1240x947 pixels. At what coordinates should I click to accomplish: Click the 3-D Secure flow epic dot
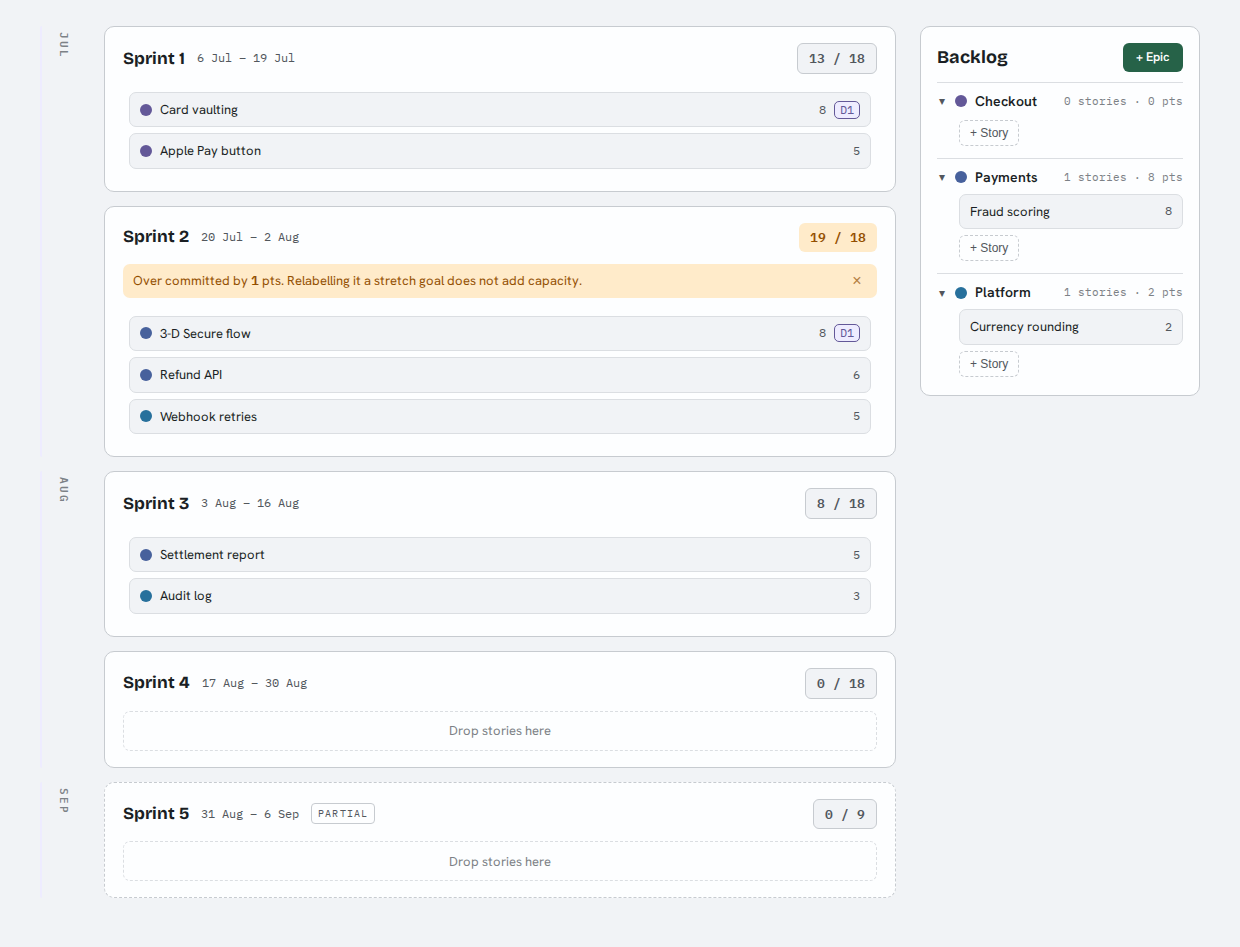click(146, 333)
